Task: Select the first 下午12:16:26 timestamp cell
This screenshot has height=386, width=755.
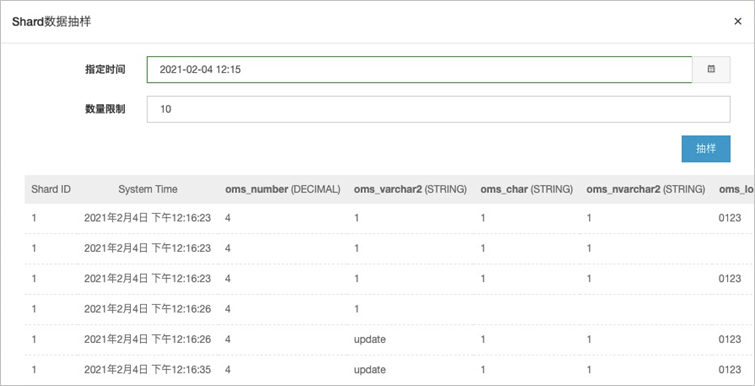Action: [147, 309]
